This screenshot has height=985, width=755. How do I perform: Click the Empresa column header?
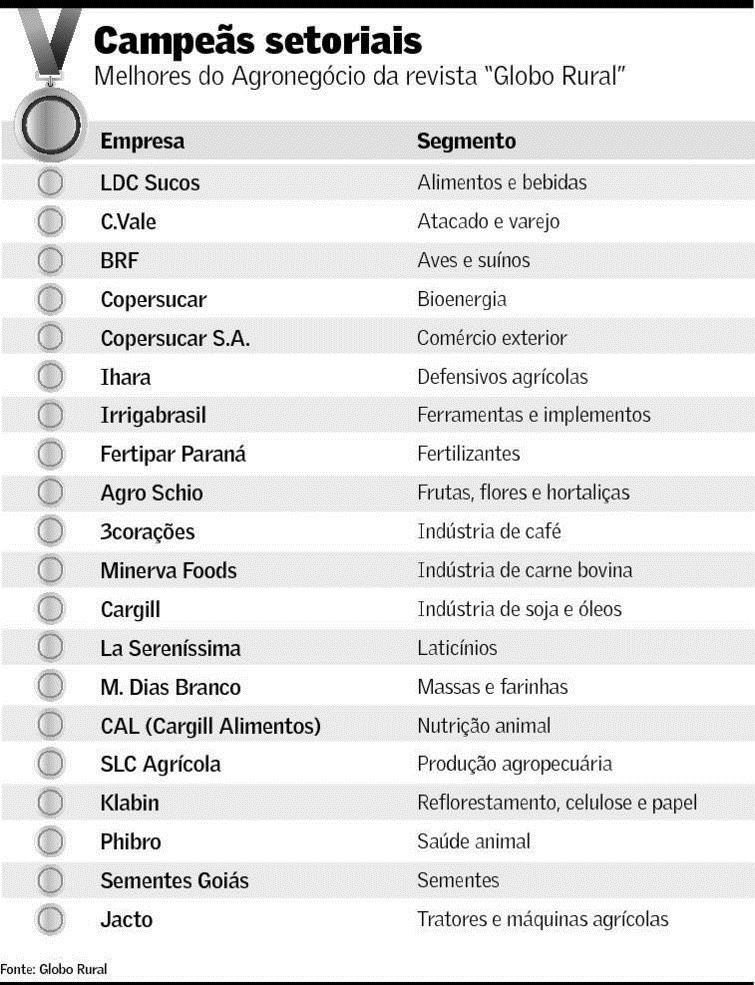pos(142,141)
